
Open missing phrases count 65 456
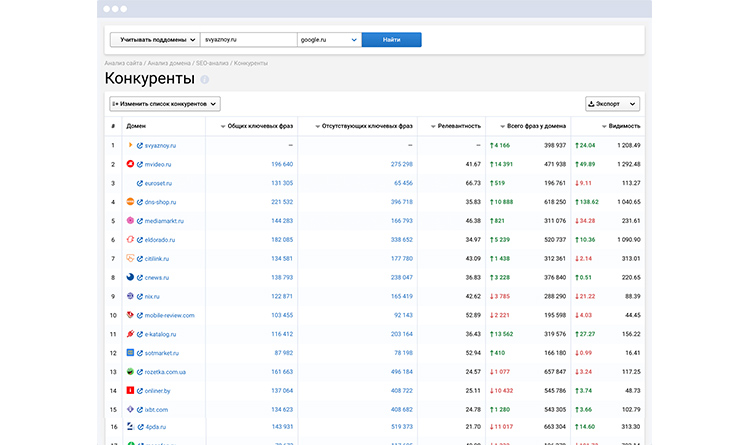[403, 183]
